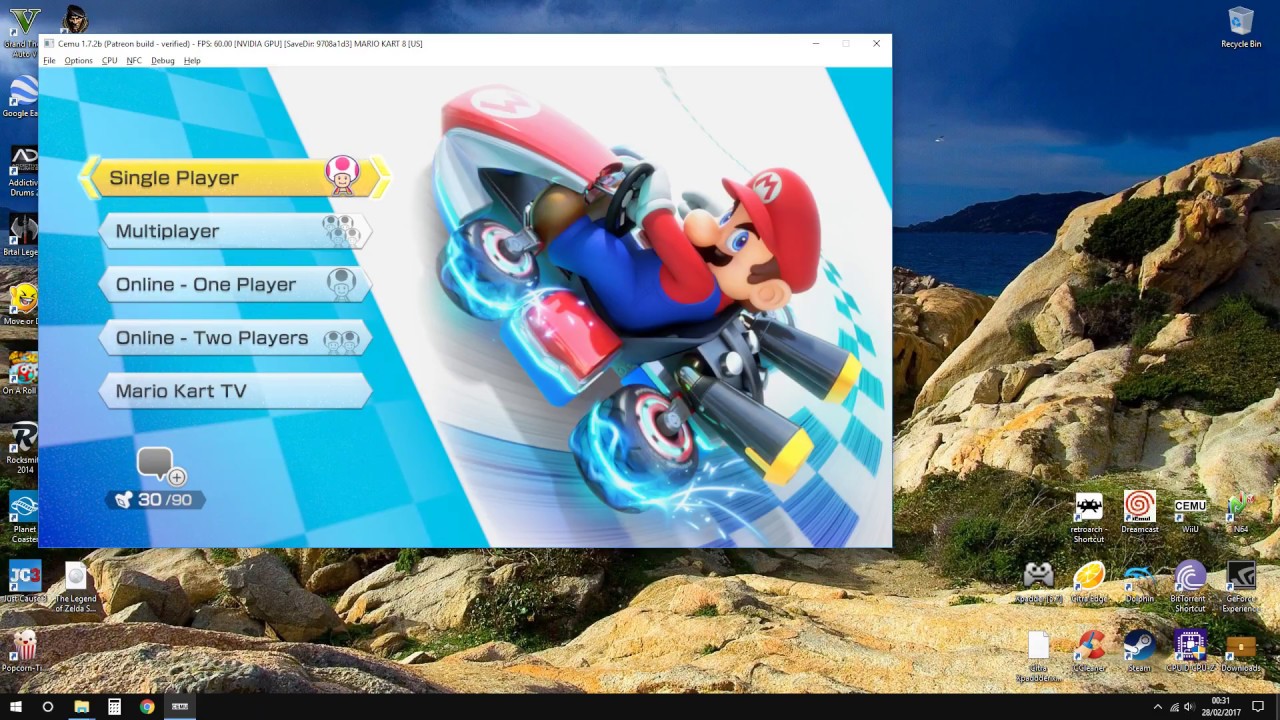Open the network status tray icon
The image size is (1280, 720).
(x=1175, y=706)
